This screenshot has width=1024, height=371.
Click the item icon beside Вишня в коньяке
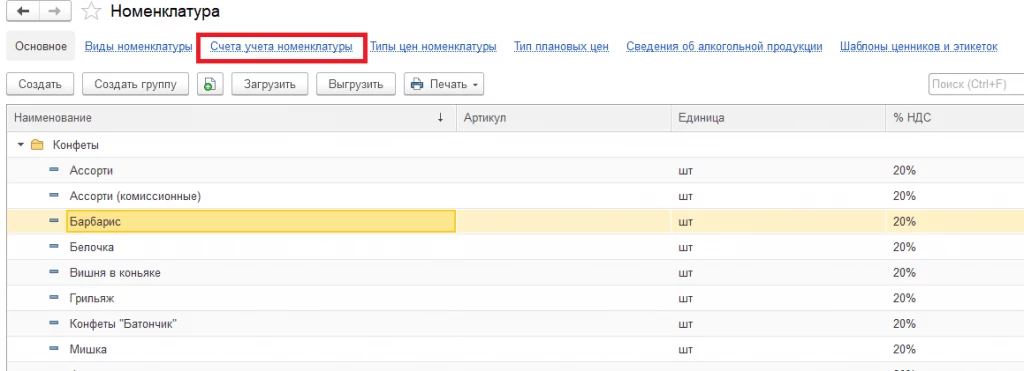pos(55,273)
